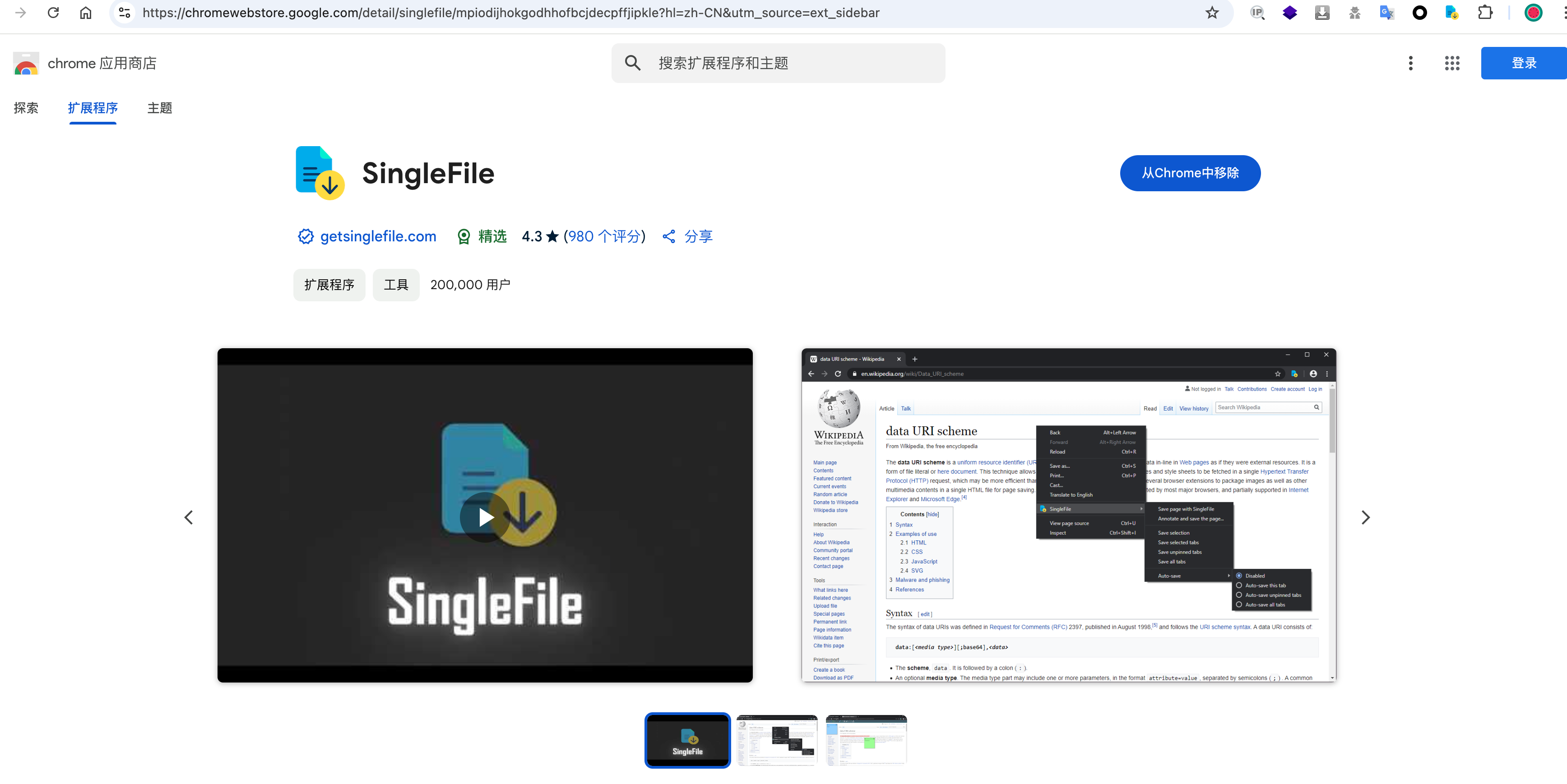Select the third green-highlight screenshot thumbnail
This screenshot has height=784, width=1567.
[866, 740]
